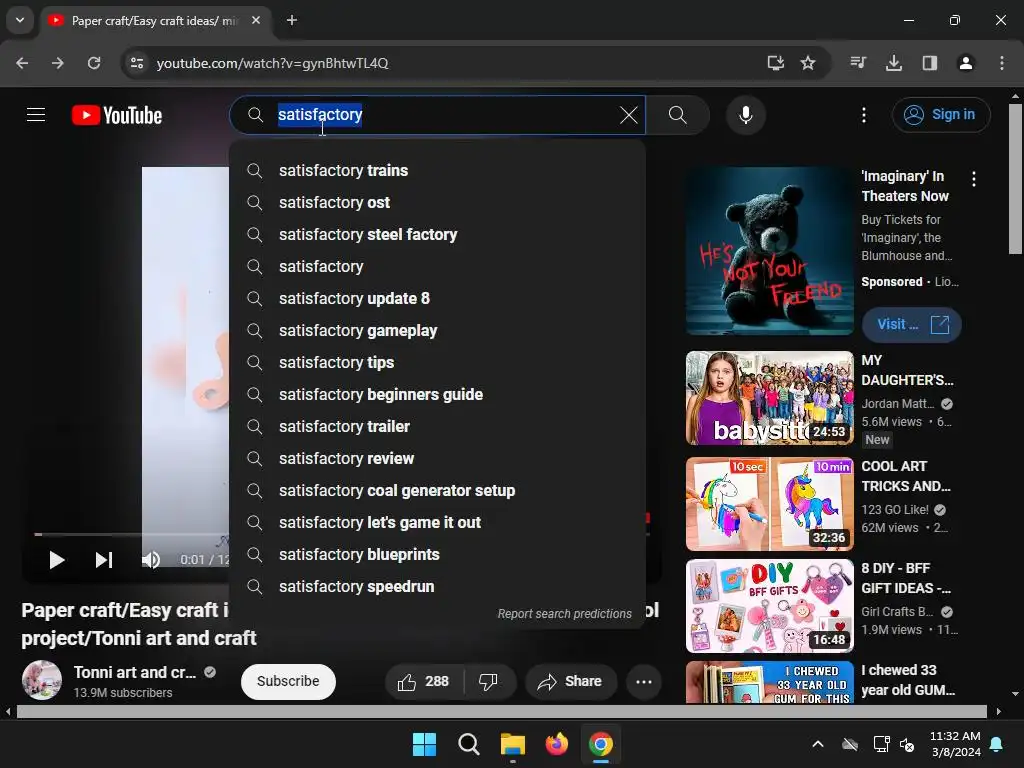This screenshot has width=1024, height=768.
Task: Choose satisfactory trailer suggestion
Action: pyautogui.click(x=437, y=426)
